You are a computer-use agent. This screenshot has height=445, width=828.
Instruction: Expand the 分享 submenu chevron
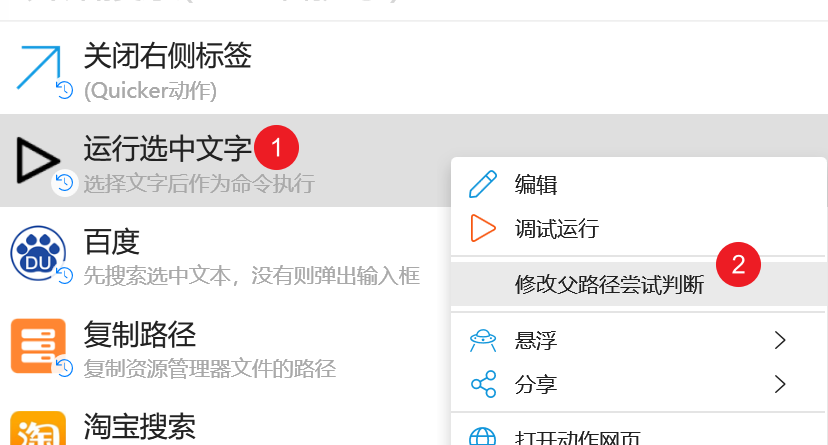(x=780, y=384)
